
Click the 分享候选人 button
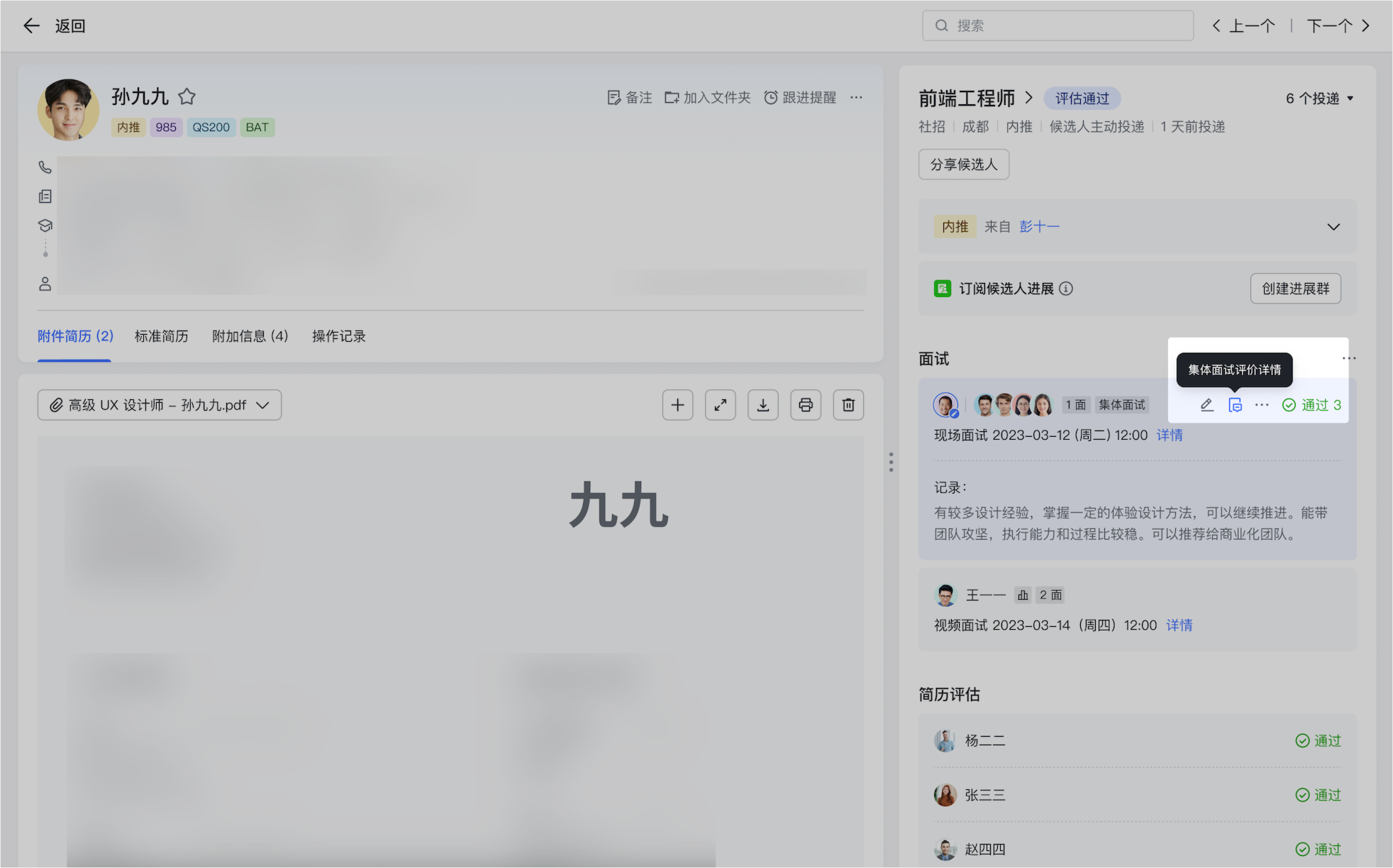963,165
